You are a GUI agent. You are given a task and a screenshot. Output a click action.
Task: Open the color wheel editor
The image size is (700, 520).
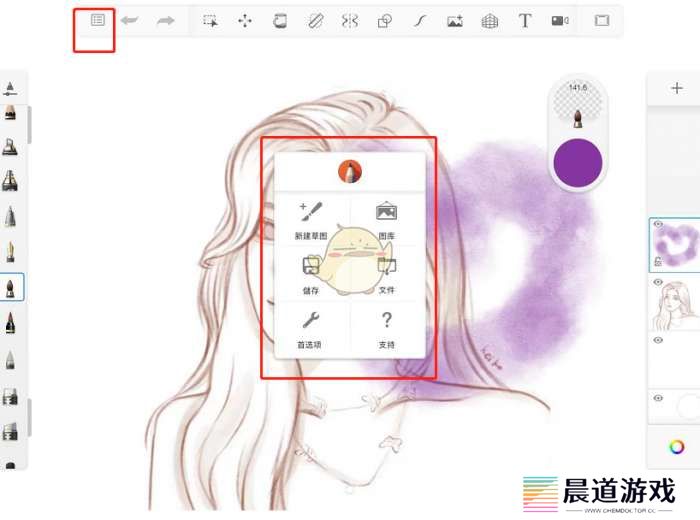(x=677, y=446)
